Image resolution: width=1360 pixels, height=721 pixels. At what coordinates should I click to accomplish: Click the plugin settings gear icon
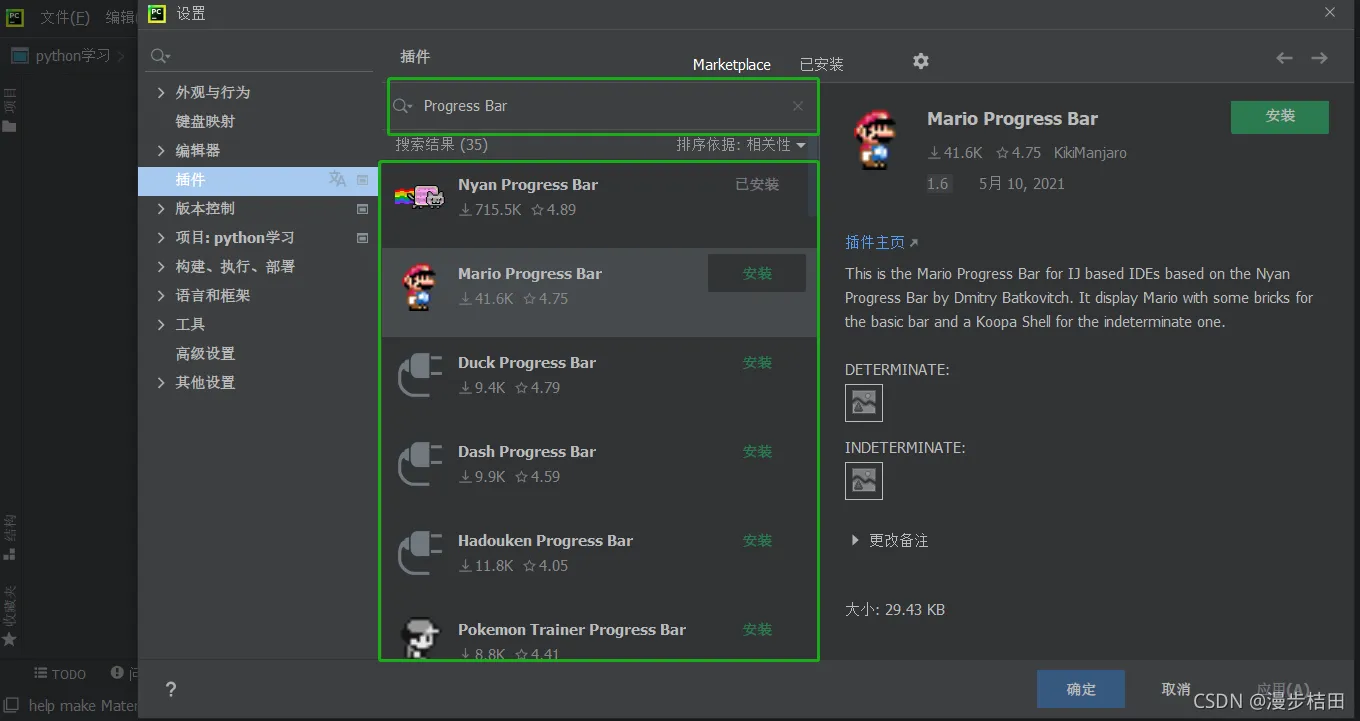tap(921, 61)
